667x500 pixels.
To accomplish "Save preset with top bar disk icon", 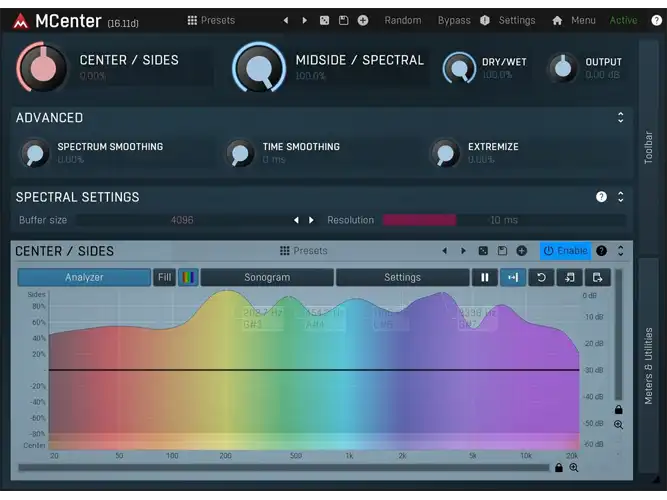I will pyautogui.click(x=343, y=20).
